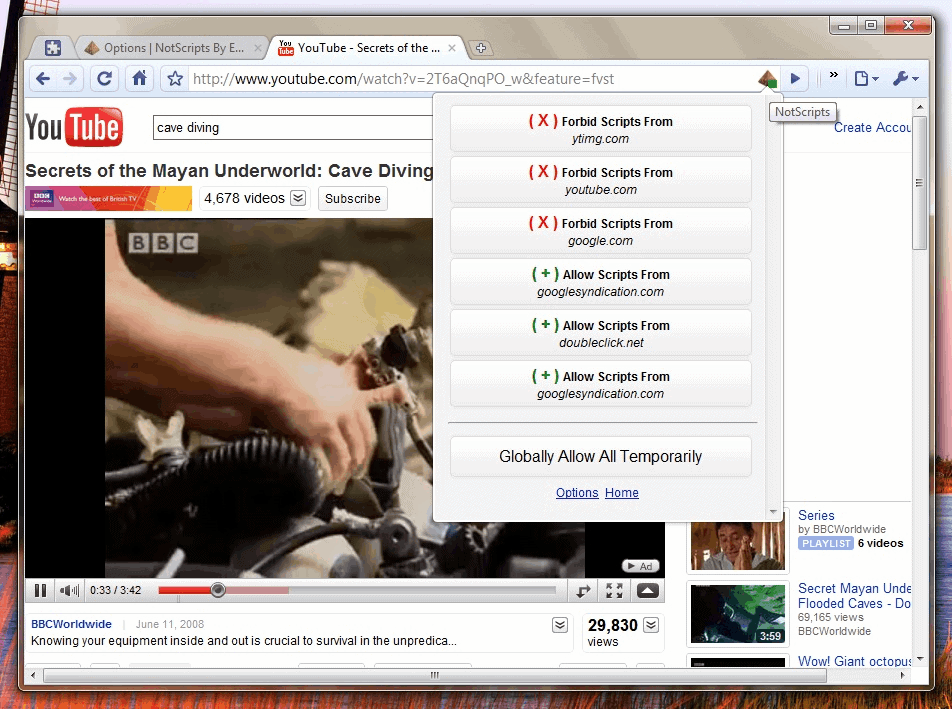The width and height of the screenshot is (952, 709).
Task: Select the YouTube Secrets tab
Action: pyautogui.click(x=369, y=48)
